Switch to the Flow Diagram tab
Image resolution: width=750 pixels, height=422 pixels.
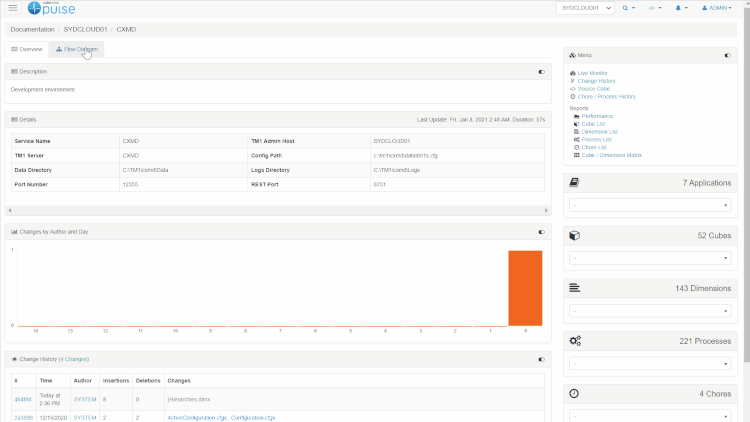[77, 49]
